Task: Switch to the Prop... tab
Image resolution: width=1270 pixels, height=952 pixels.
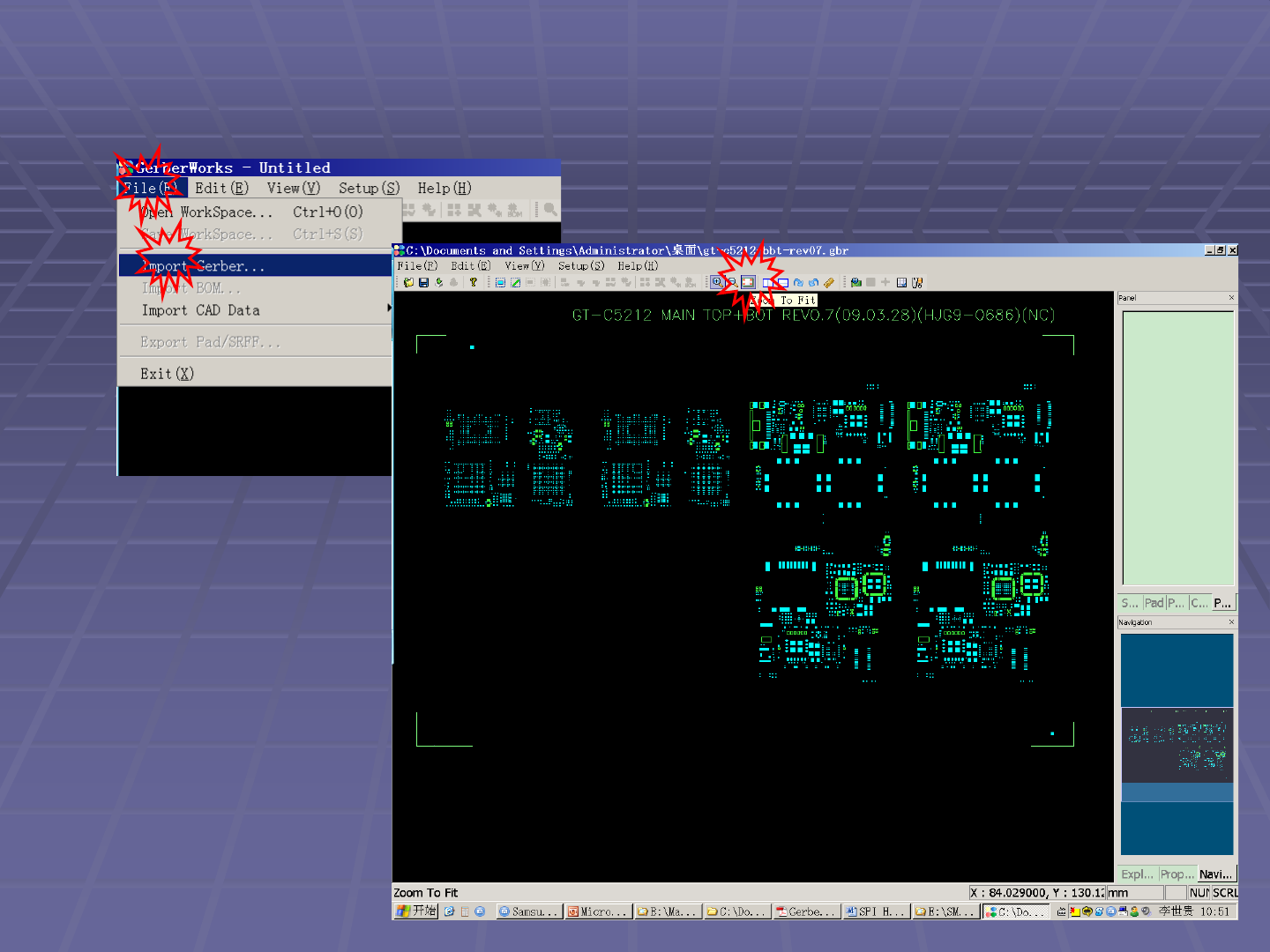Action: click(1176, 874)
